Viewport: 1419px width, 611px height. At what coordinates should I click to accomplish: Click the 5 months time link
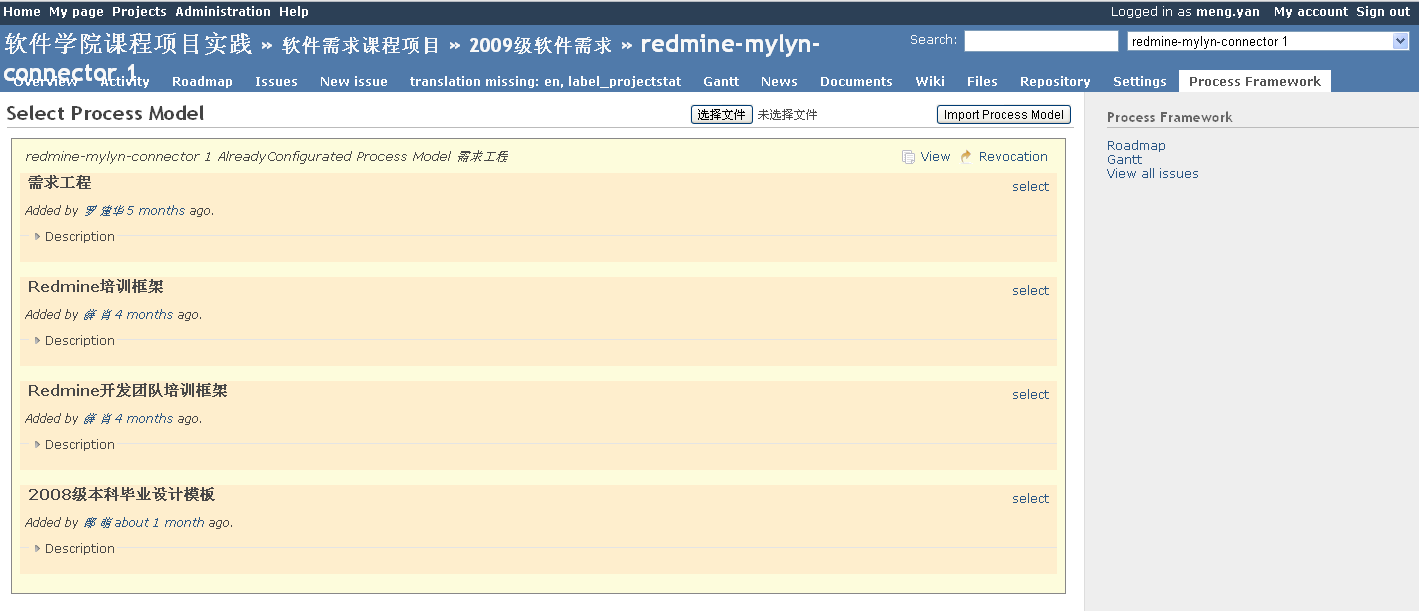(x=156, y=211)
